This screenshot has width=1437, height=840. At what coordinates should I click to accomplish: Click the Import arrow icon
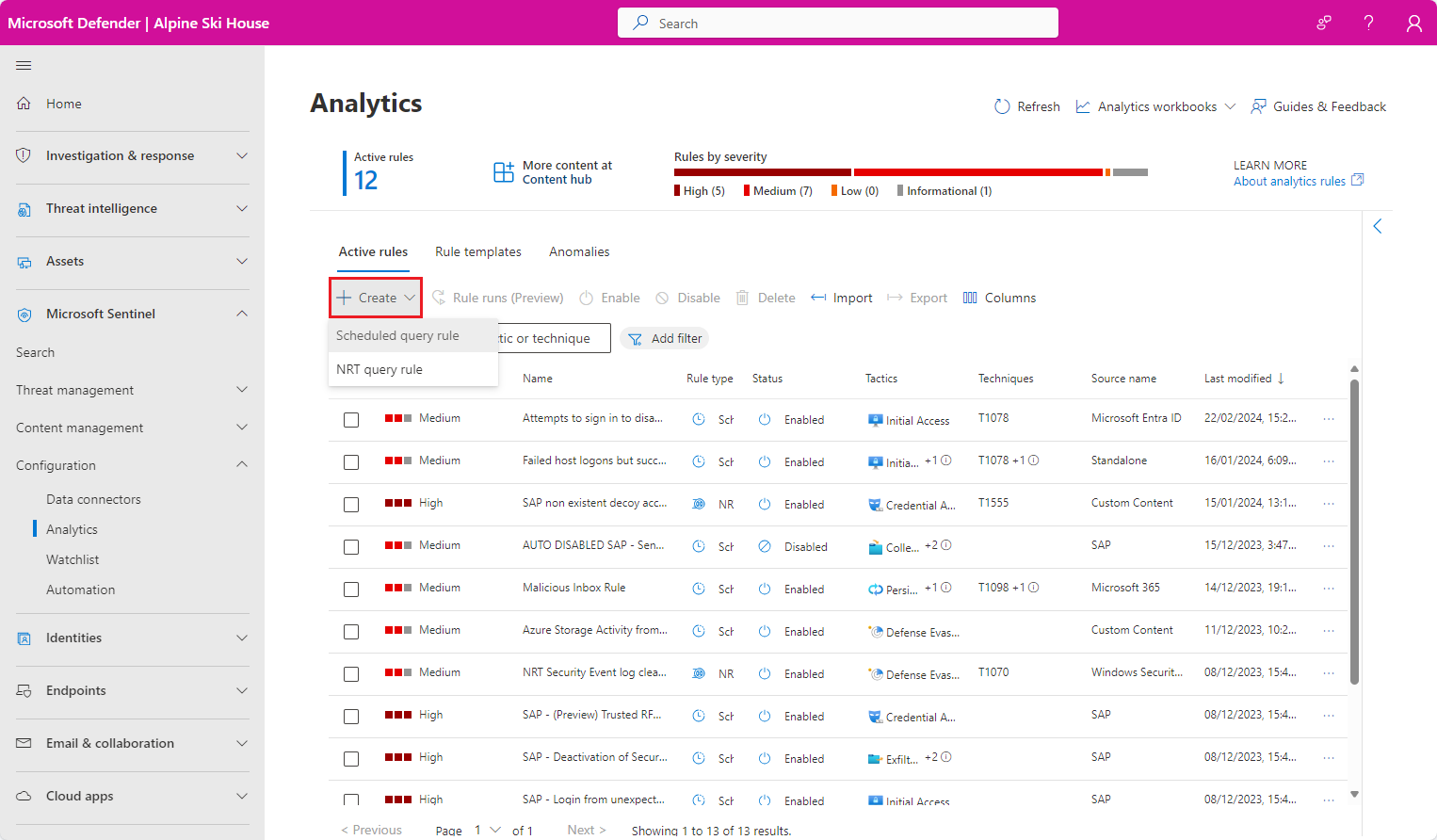coord(818,298)
